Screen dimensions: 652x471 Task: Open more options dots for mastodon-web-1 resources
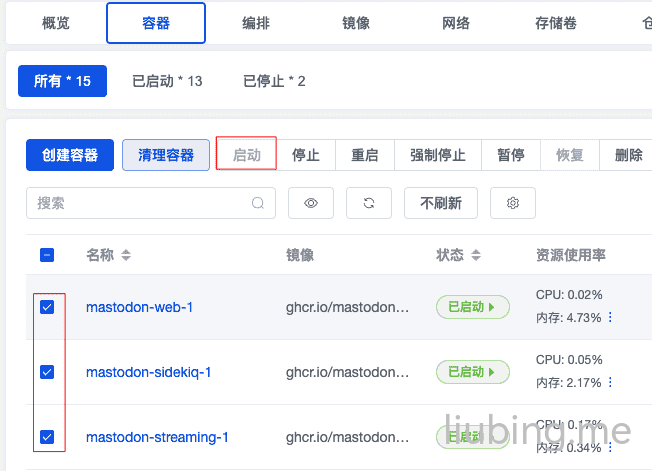(x=610, y=318)
